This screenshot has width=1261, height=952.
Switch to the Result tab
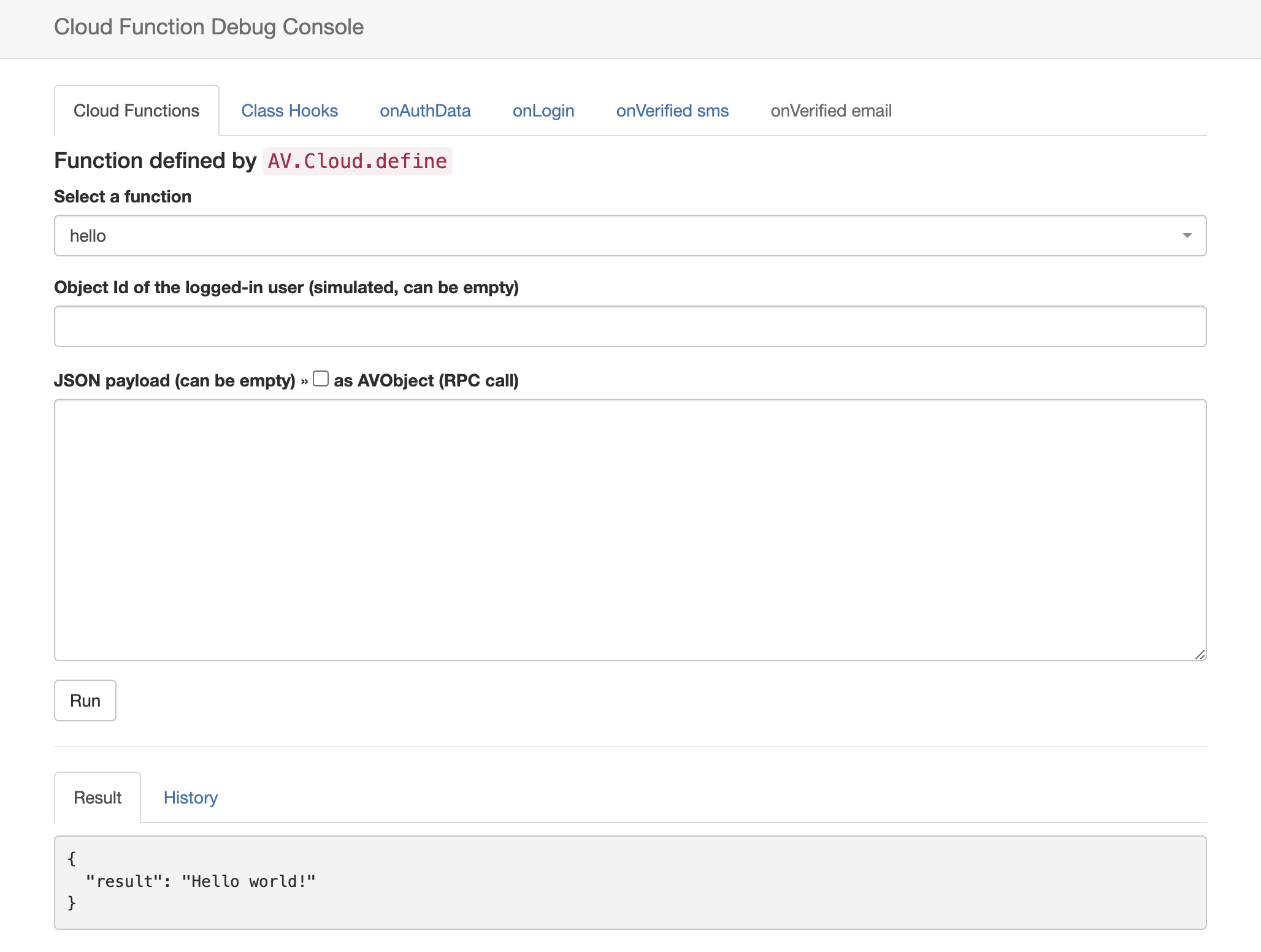click(x=97, y=797)
